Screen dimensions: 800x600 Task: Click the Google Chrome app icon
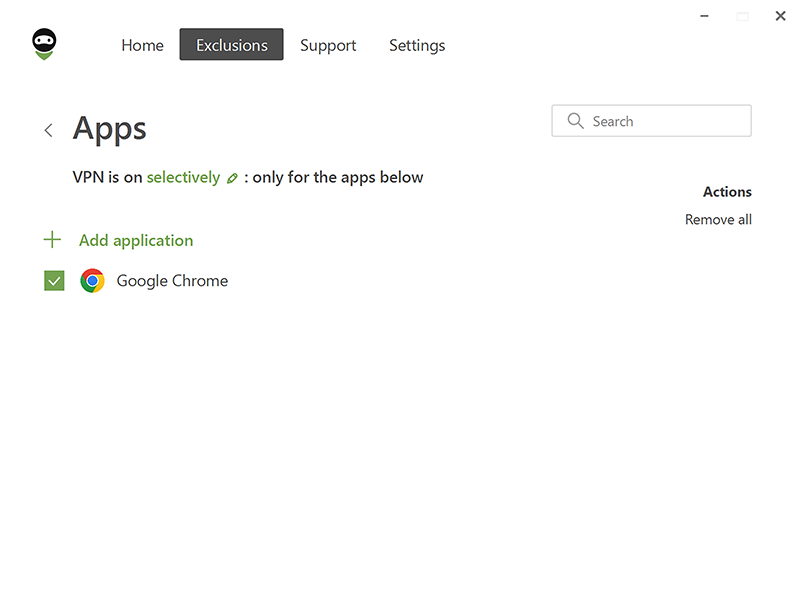[x=92, y=281]
